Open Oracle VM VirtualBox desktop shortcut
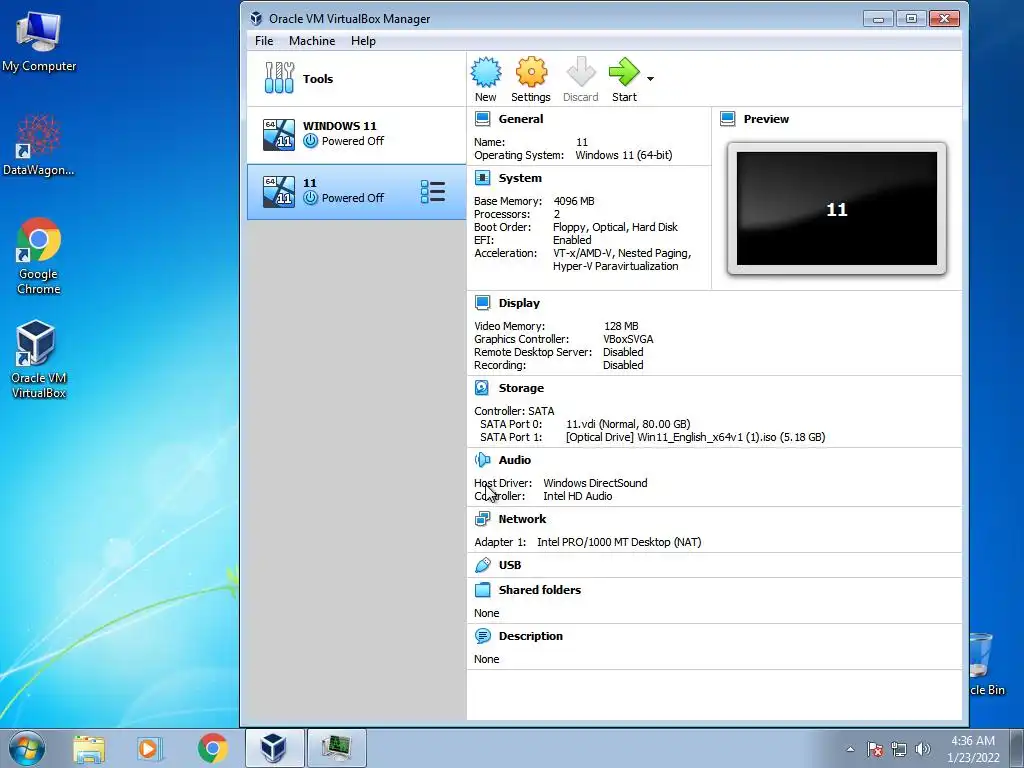The image size is (1024, 768). 39,359
